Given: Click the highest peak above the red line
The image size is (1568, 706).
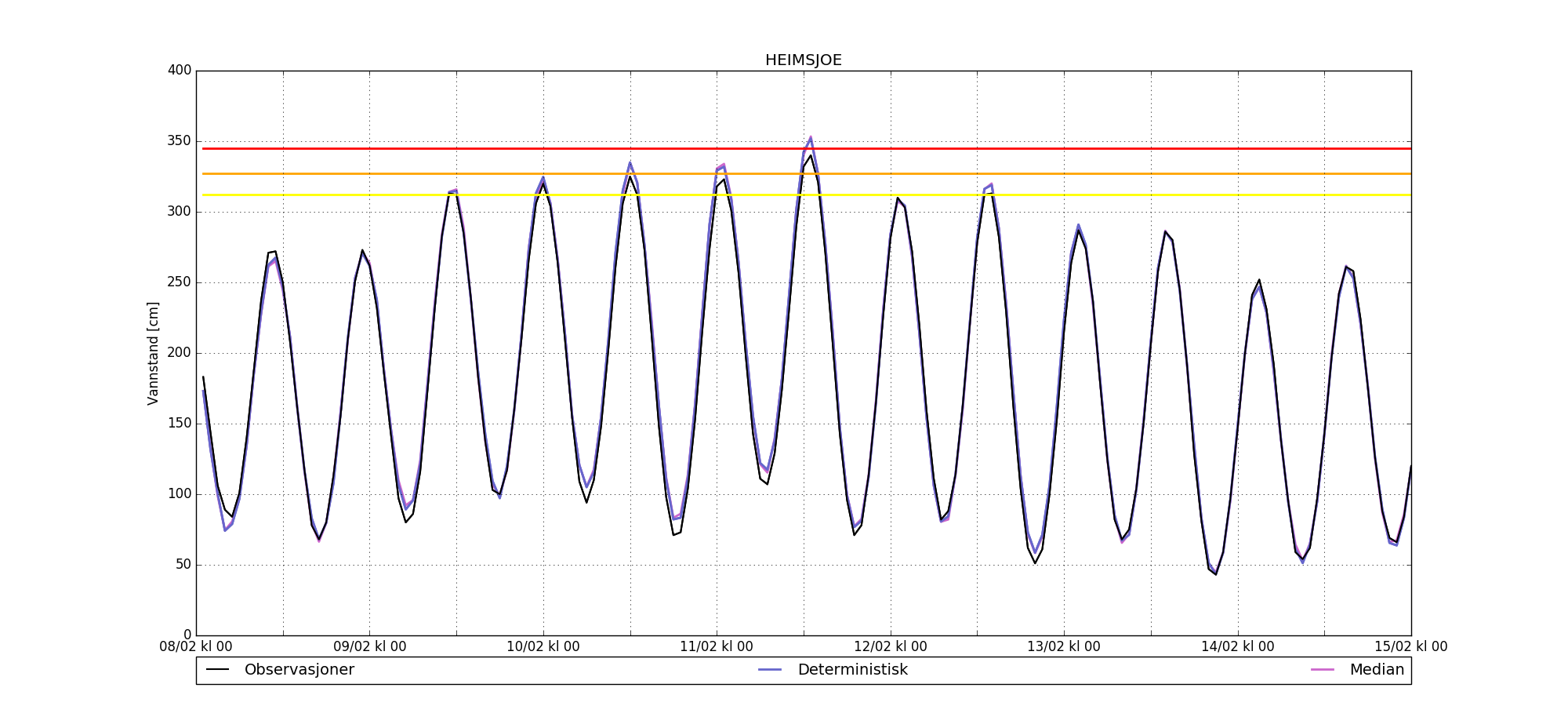Looking at the screenshot, I should (811, 138).
